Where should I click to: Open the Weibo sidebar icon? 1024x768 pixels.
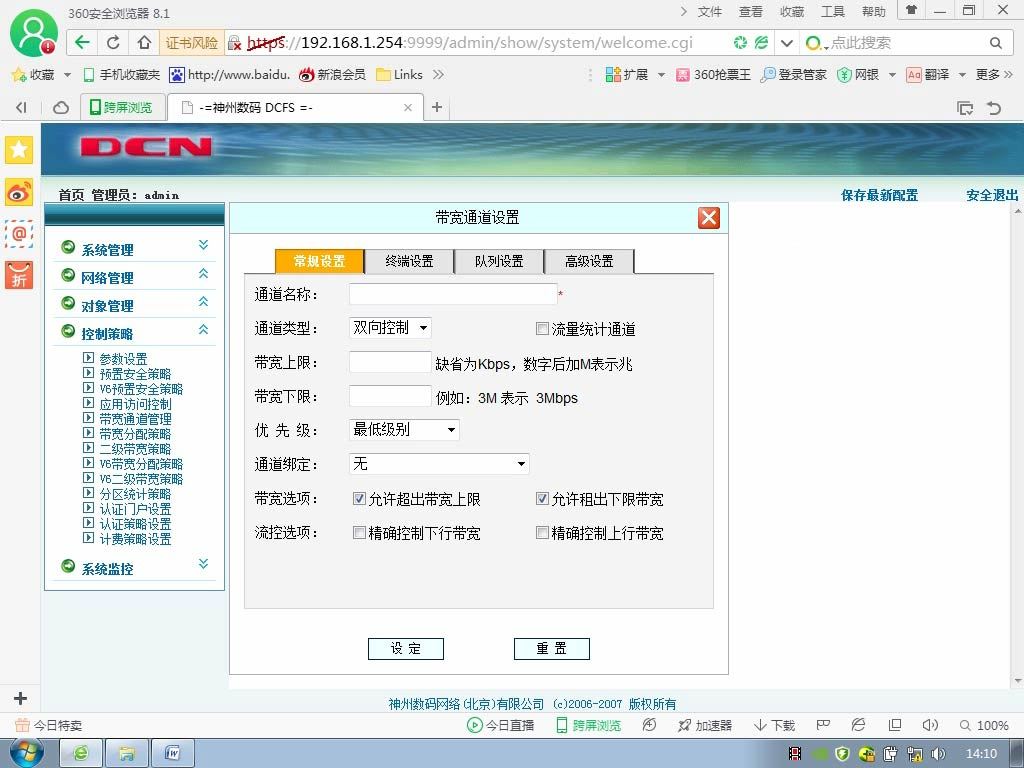tap(19, 193)
